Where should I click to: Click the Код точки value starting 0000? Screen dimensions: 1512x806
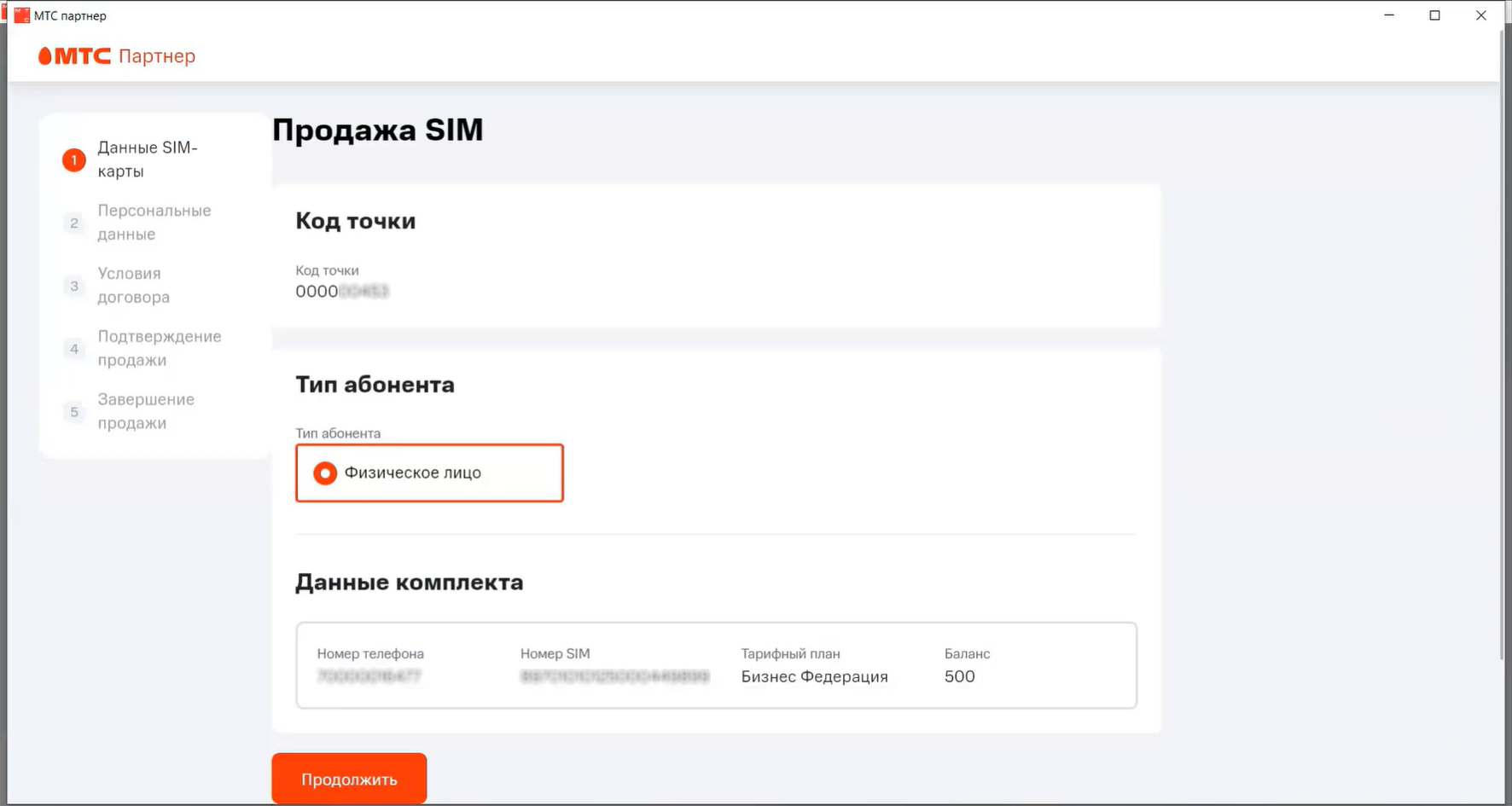[342, 292]
